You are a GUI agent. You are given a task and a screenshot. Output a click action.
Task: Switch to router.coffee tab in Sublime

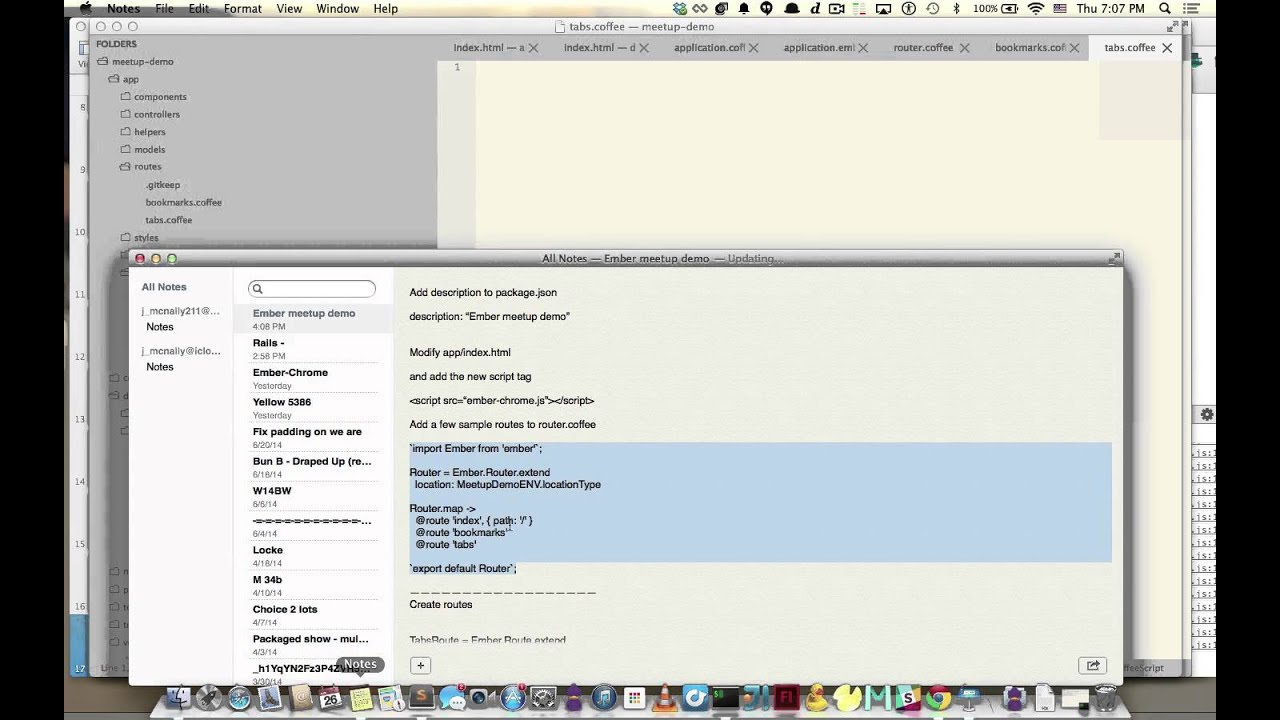pyautogui.click(x=923, y=47)
